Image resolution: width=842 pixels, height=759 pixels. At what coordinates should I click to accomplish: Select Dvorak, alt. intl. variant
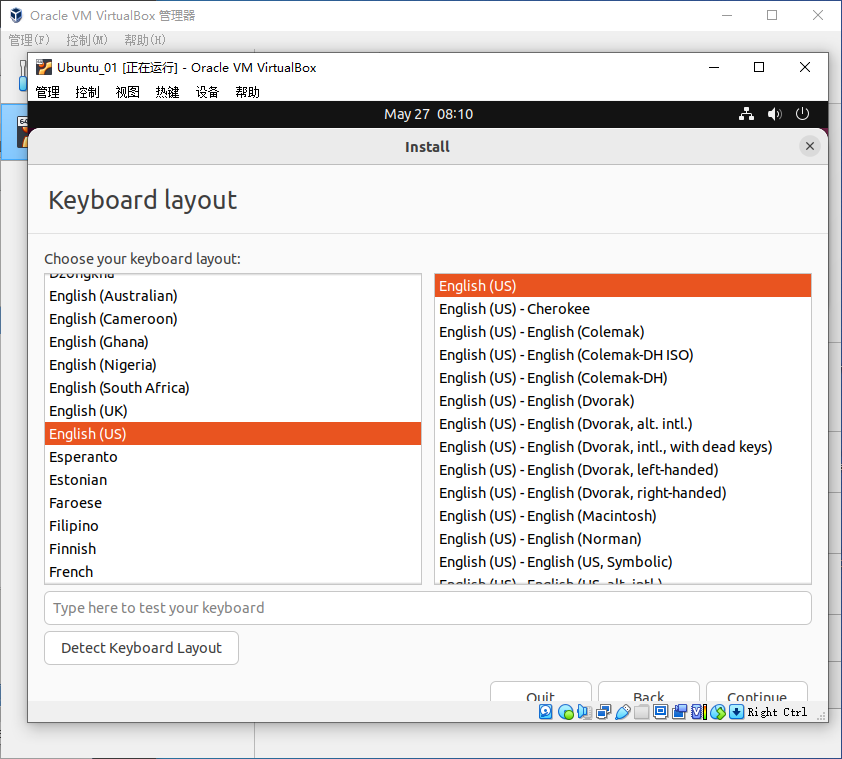click(x=623, y=424)
